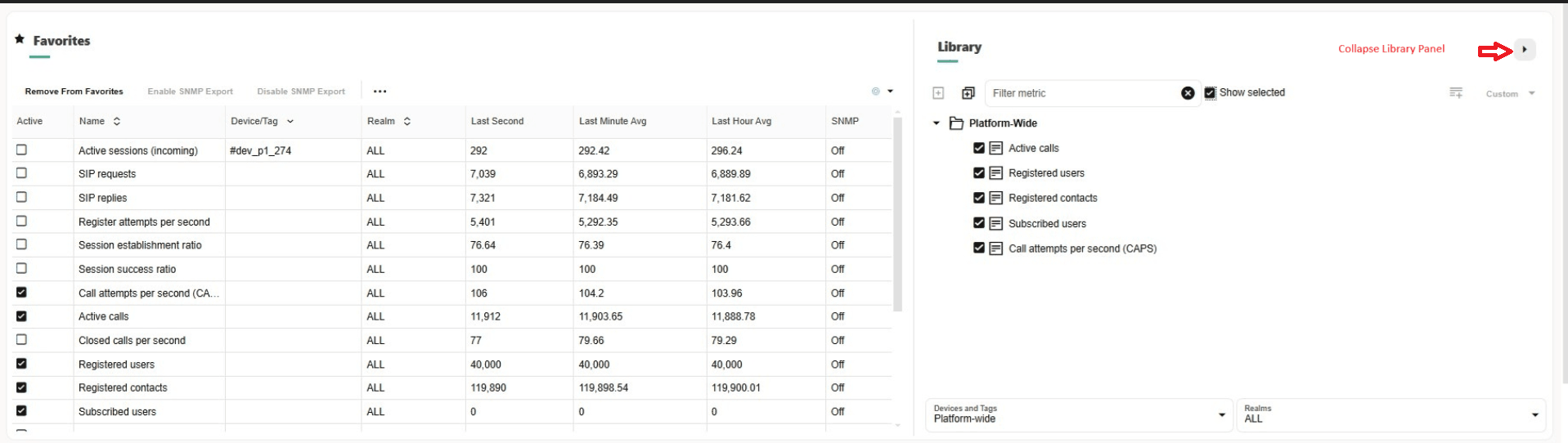Check Session success ratio row checkbox
This screenshot has width=1568, height=443.
pyautogui.click(x=21, y=268)
